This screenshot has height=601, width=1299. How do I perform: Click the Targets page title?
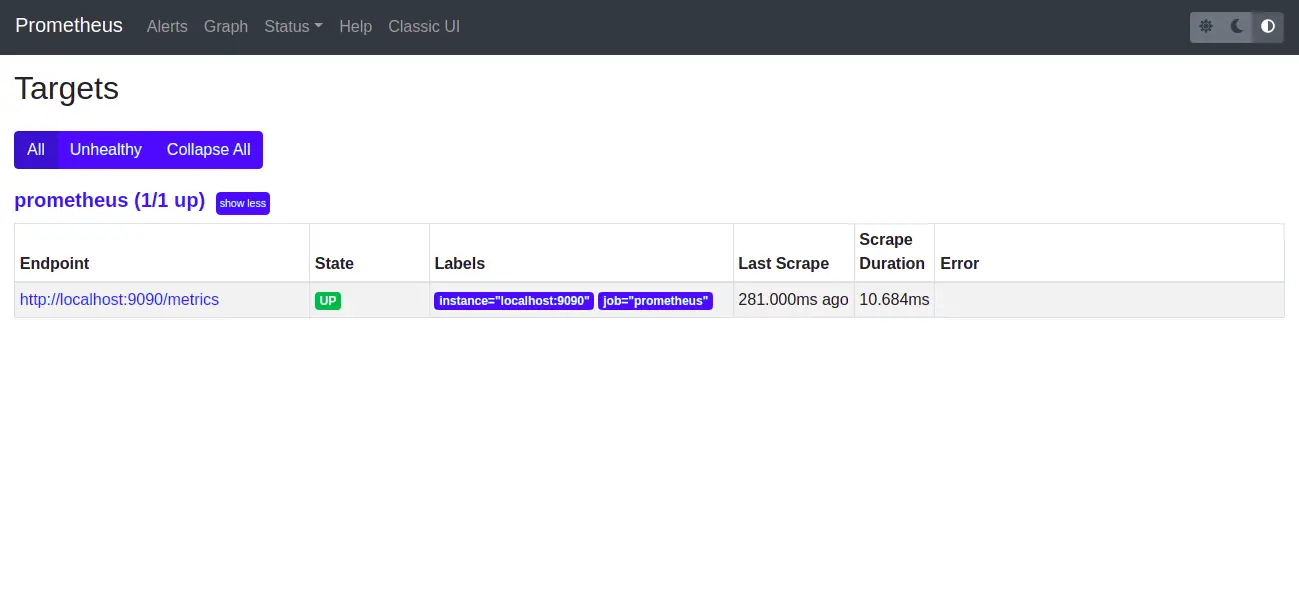pos(67,88)
